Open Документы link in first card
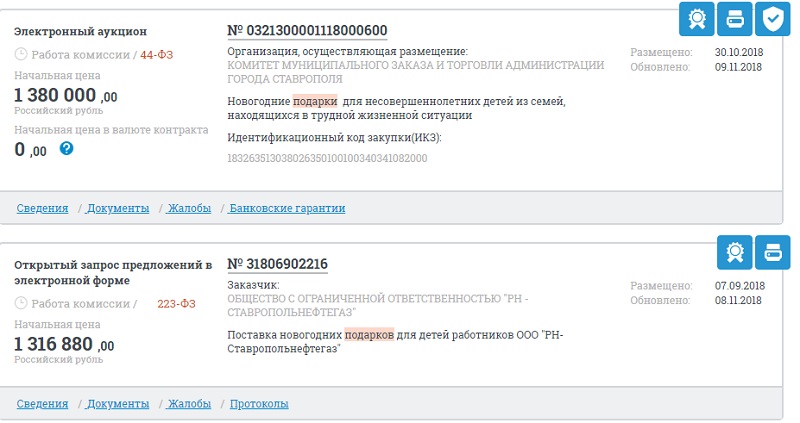Screen dimensions: 800x423 [118, 208]
